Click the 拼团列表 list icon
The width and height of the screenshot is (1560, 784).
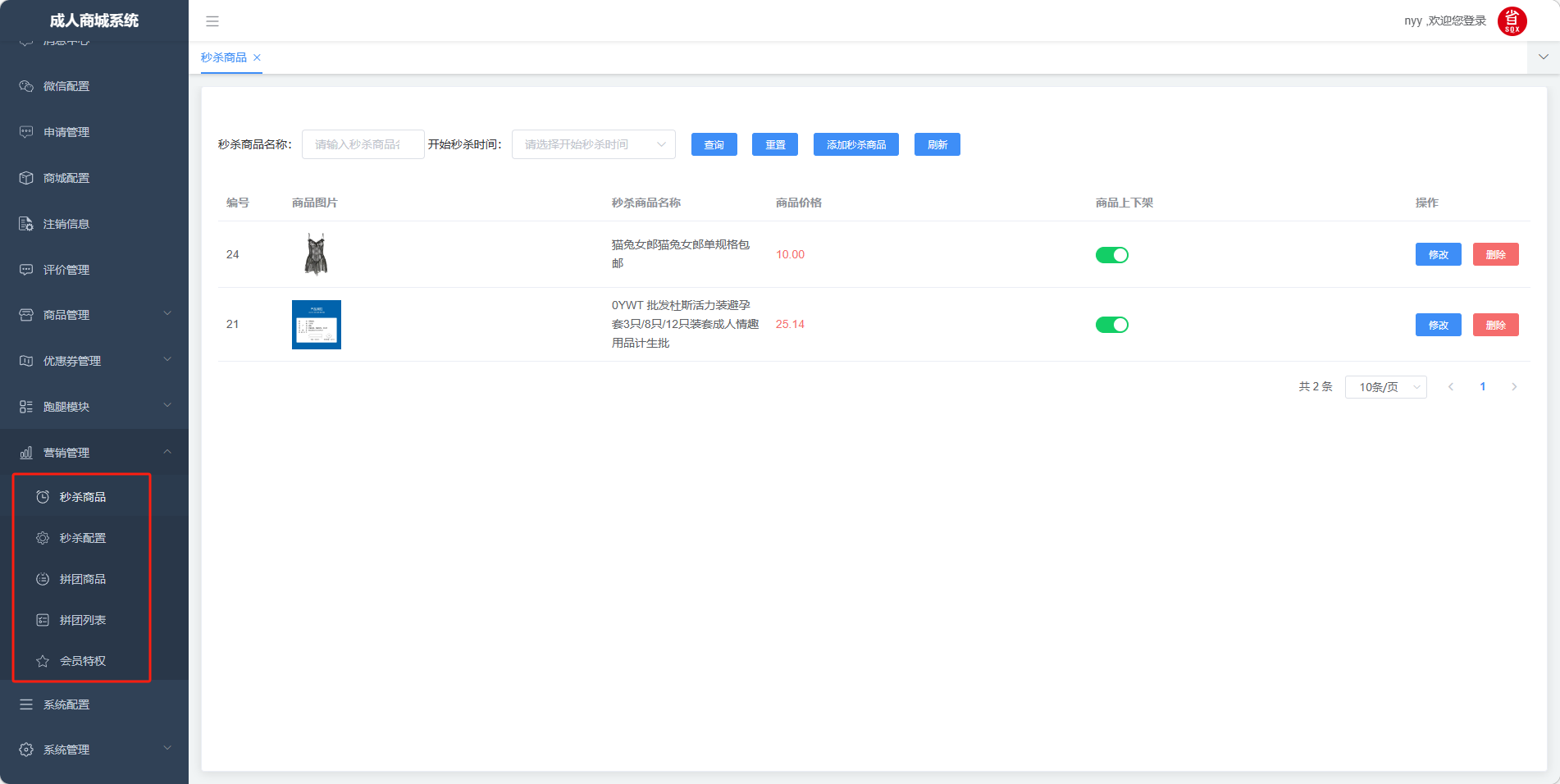coord(43,620)
